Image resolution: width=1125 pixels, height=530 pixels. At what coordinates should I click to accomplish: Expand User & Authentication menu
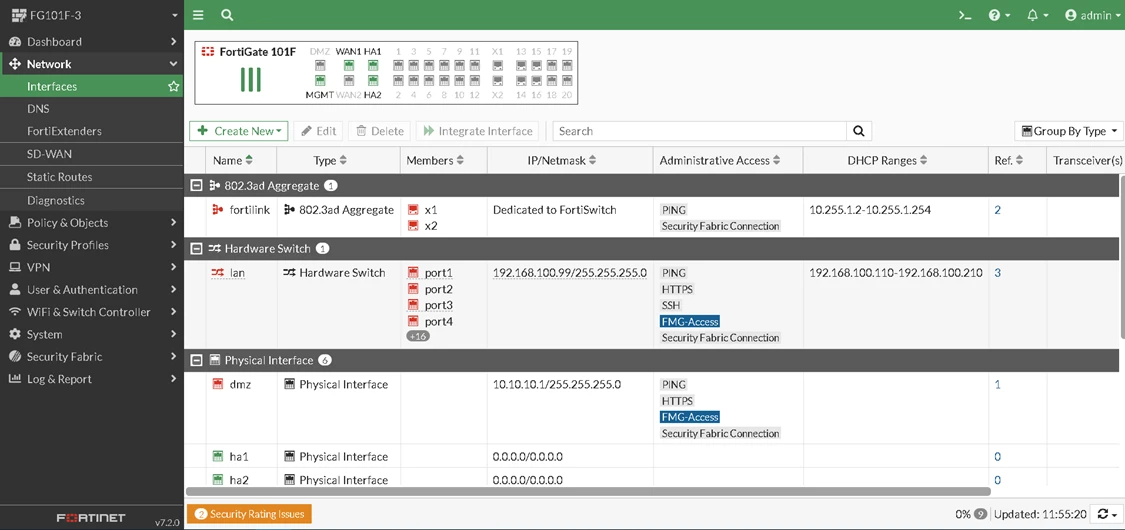coord(92,290)
